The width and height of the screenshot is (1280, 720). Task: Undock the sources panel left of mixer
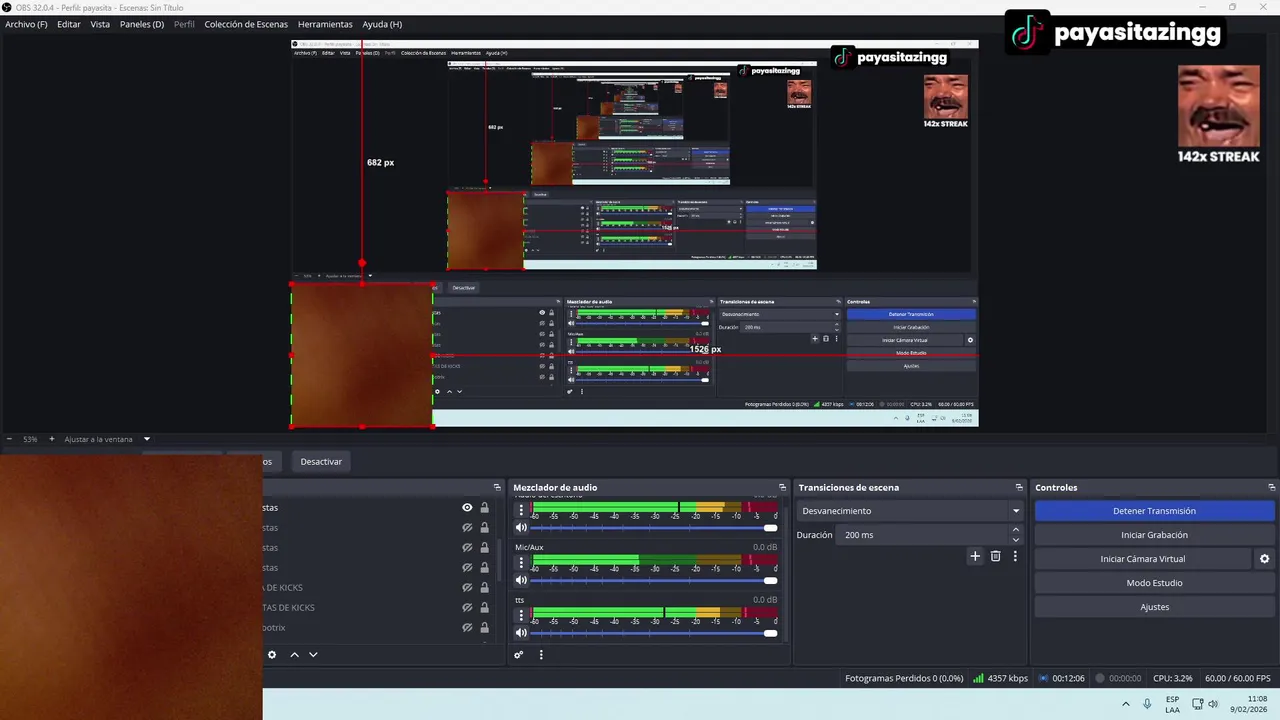tap(497, 487)
